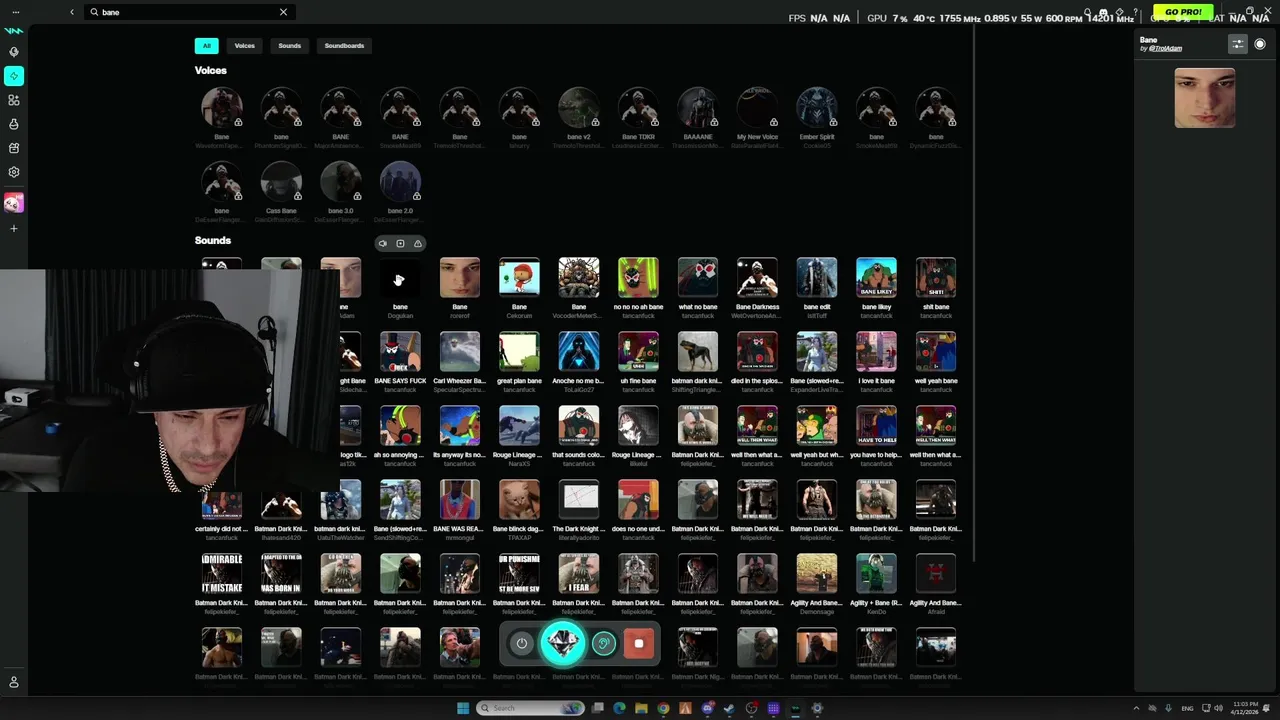Play the 'well yeah bane' sound

tap(936, 352)
